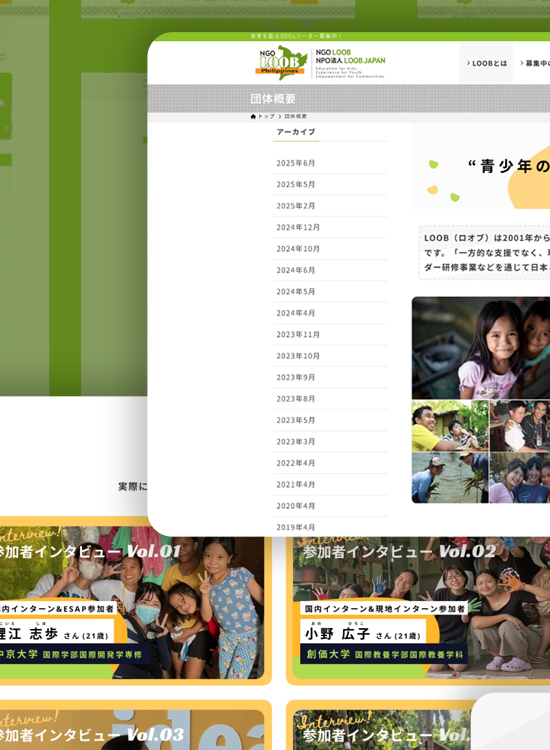Open the 2023年8月 archive entry

pos(296,398)
